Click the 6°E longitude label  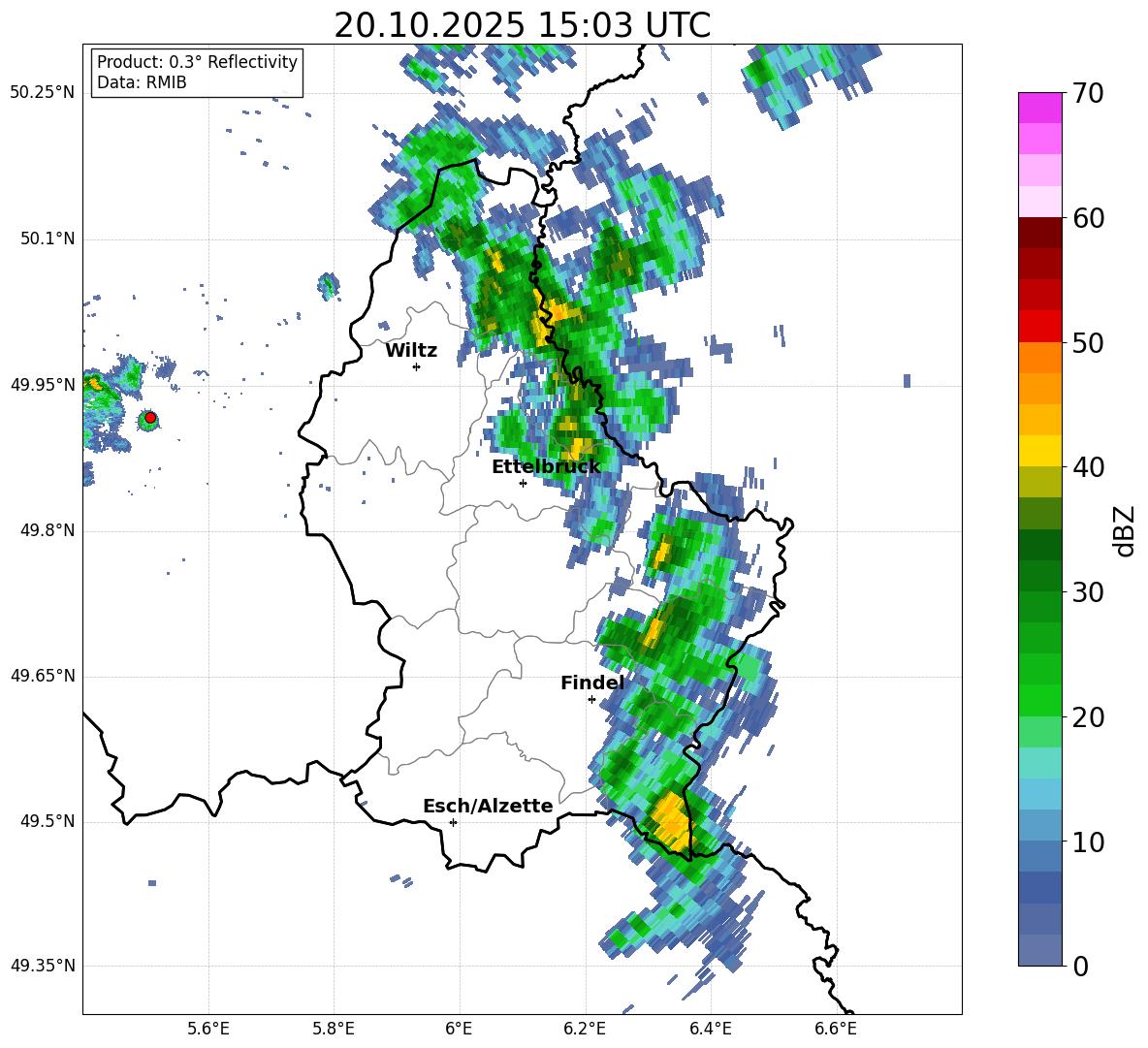[459, 1029]
